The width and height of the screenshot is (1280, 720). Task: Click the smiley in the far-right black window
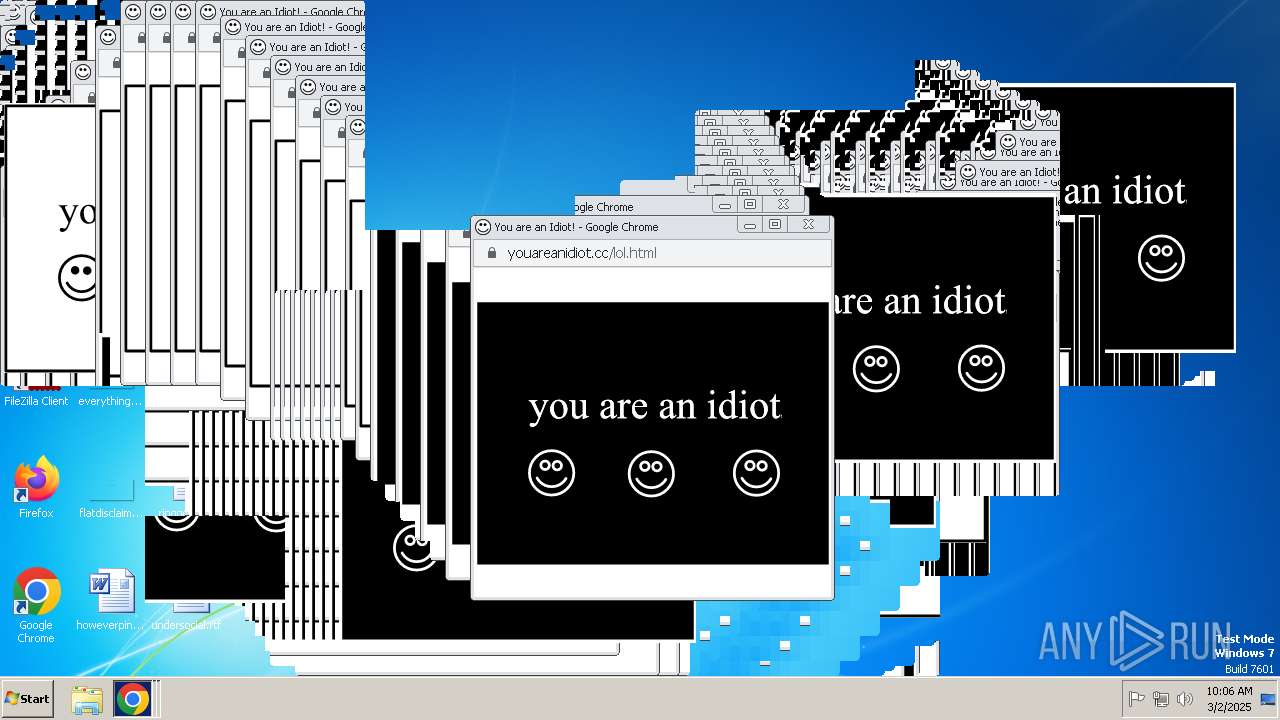click(x=1161, y=258)
